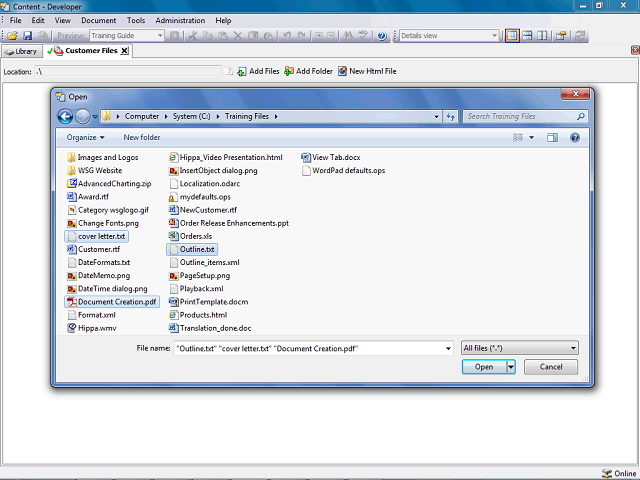
Task: Click the Open button's split arrow
Action: (x=511, y=367)
